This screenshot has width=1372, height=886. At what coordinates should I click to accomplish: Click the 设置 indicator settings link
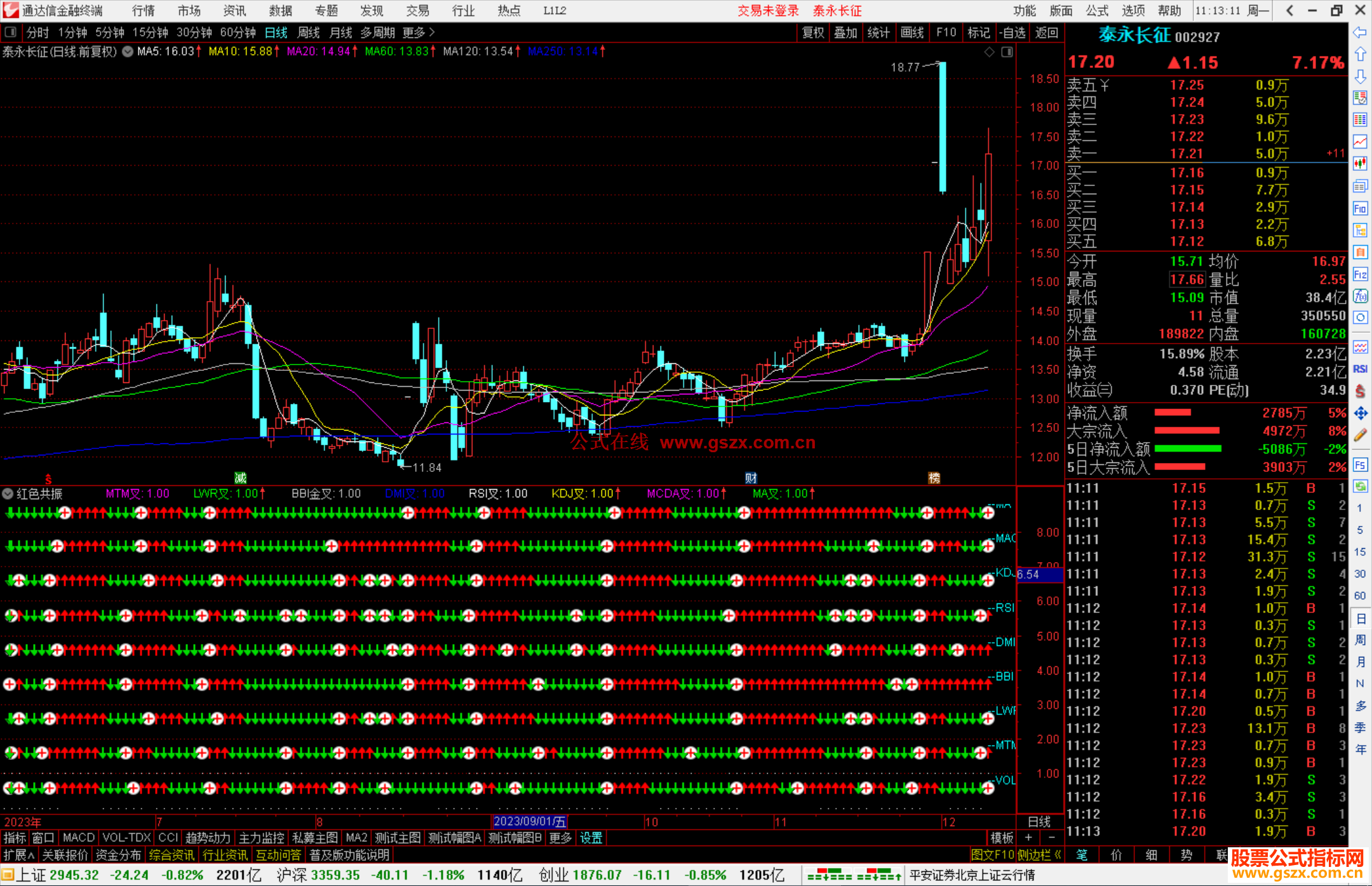[x=591, y=838]
